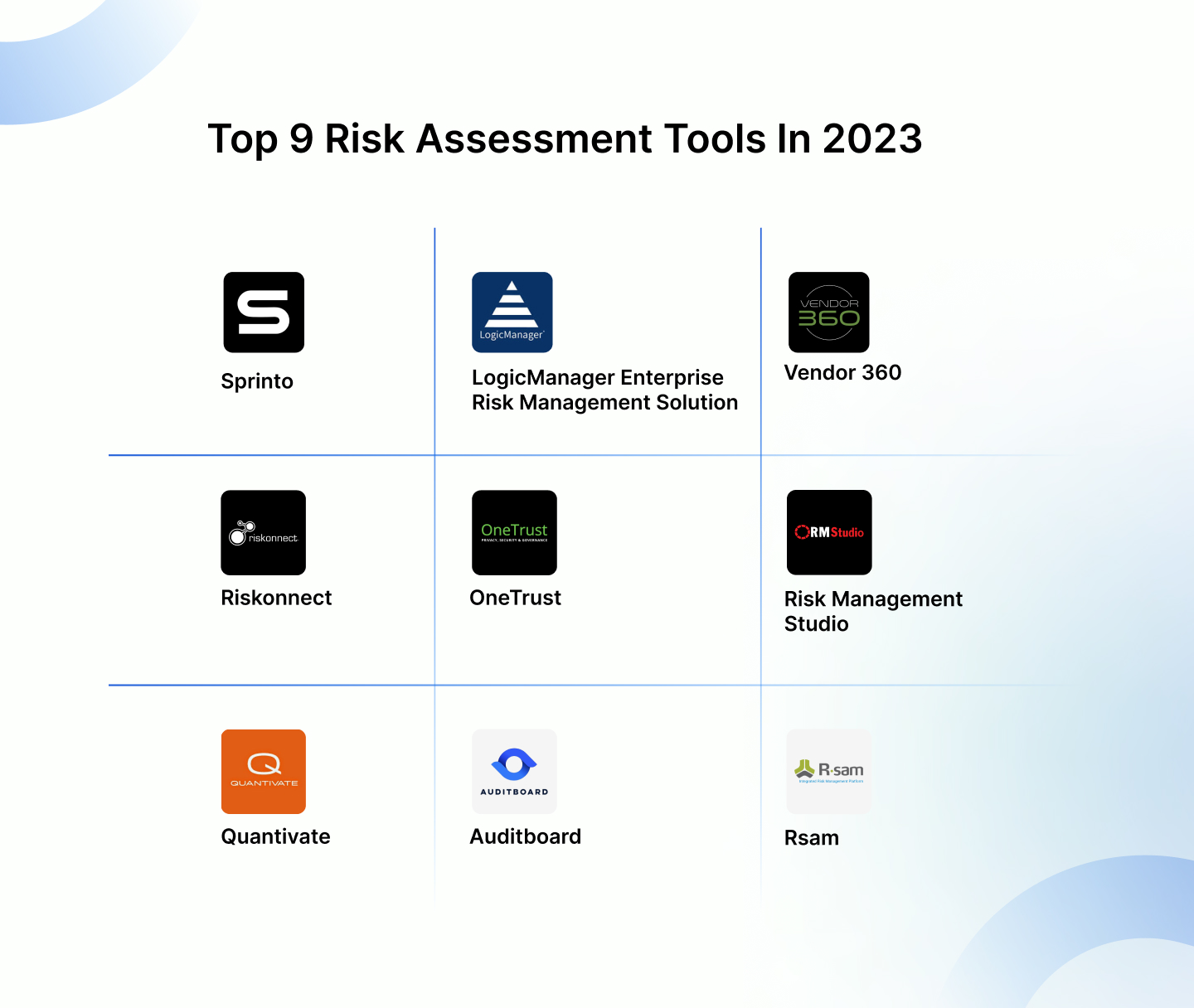The width and height of the screenshot is (1194, 1008).
Task: Click the Riskonnect molecule logo
Action: (x=263, y=532)
